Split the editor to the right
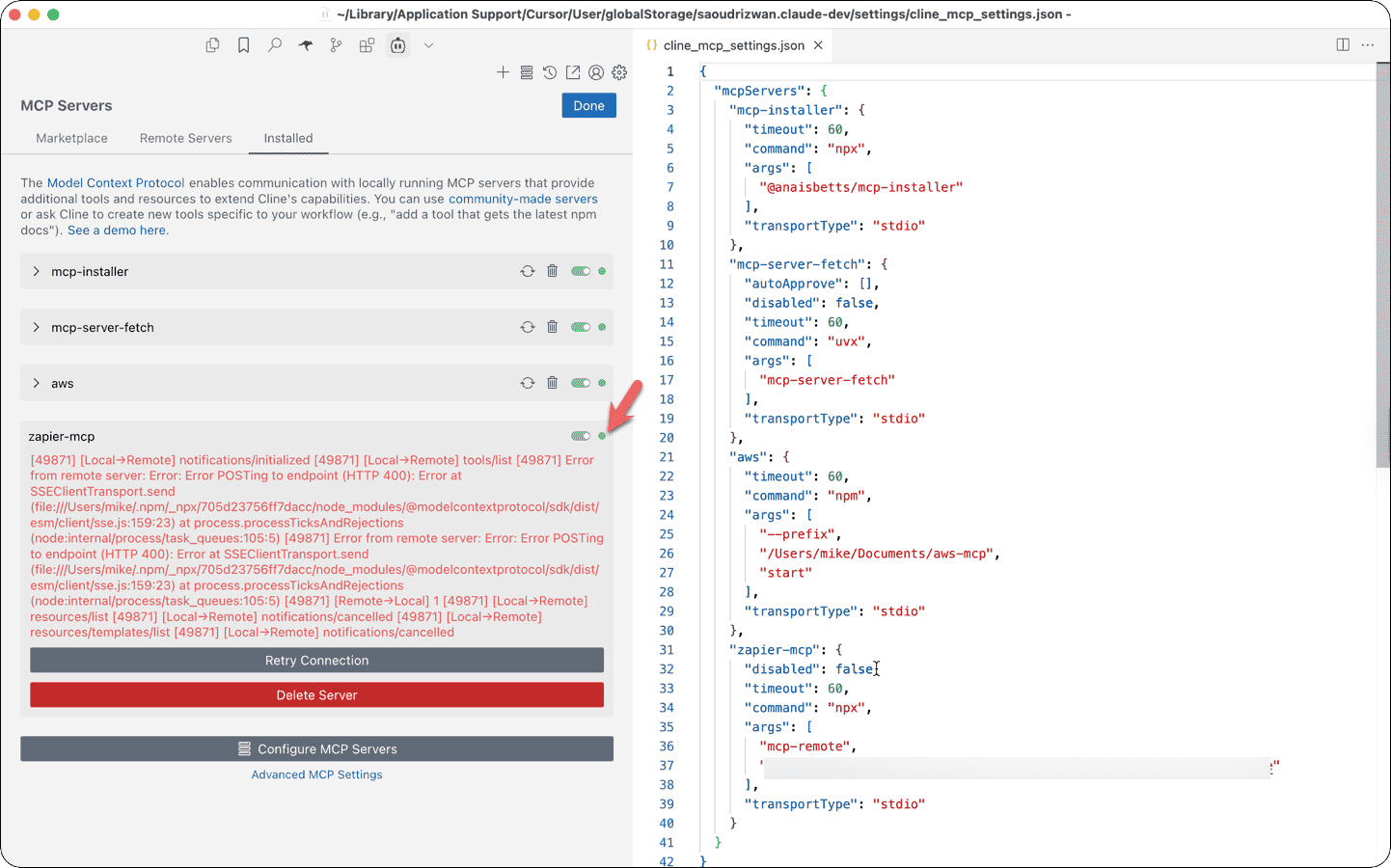Image resolution: width=1391 pixels, height=868 pixels. (1343, 45)
